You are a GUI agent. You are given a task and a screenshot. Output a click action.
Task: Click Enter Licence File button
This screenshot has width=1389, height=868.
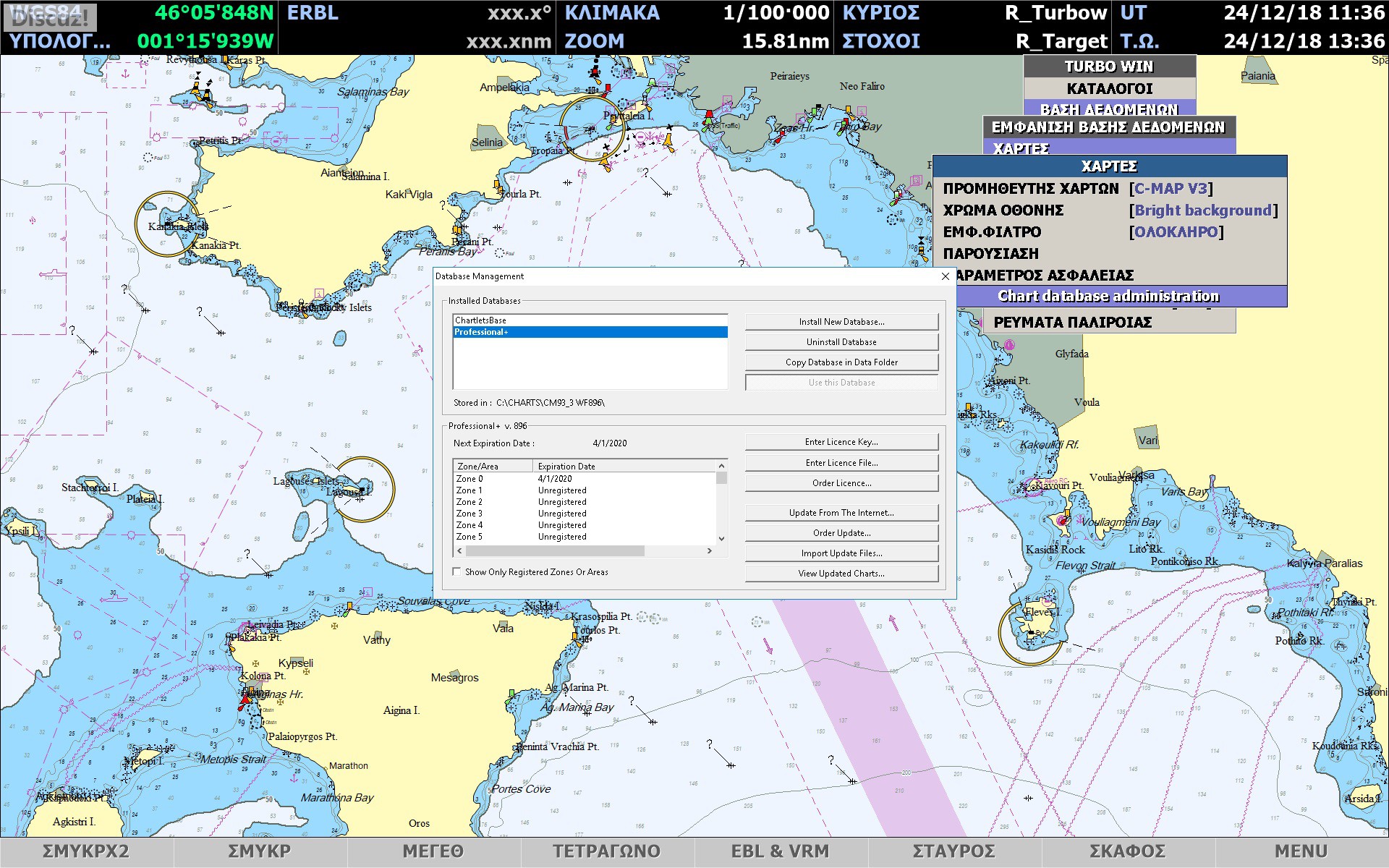[841, 463]
